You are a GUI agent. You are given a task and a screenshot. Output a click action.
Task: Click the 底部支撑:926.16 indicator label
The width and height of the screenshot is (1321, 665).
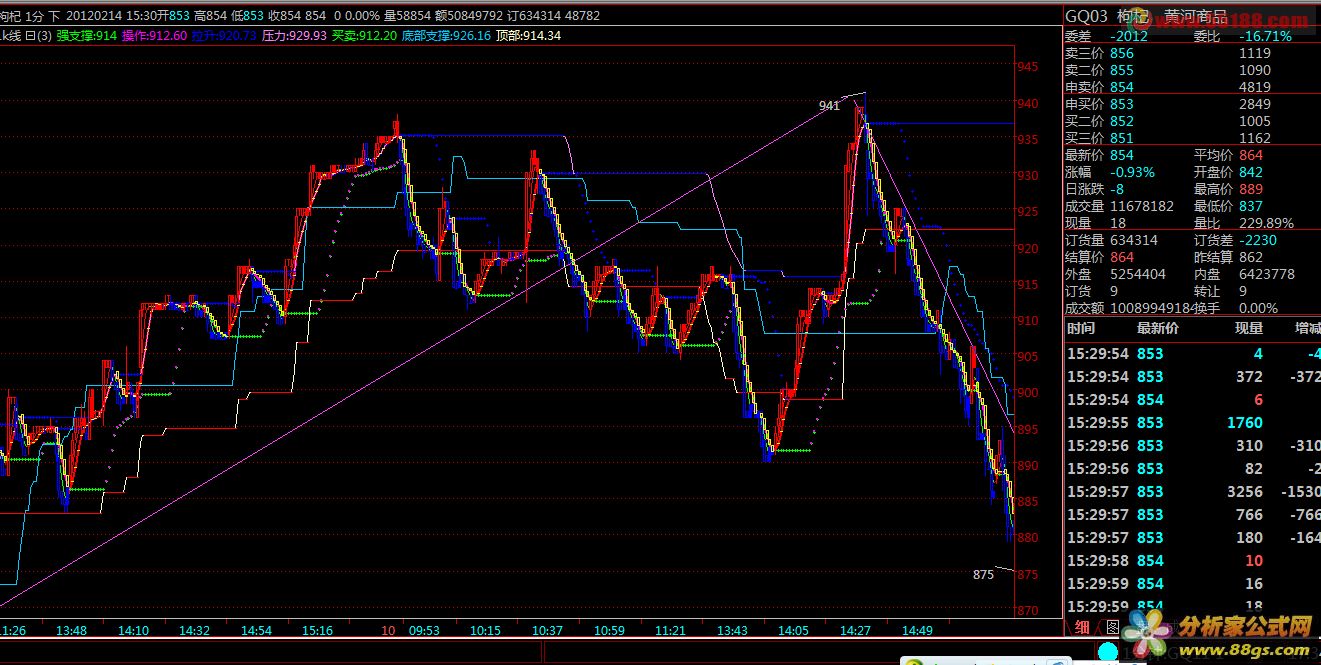[446, 35]
